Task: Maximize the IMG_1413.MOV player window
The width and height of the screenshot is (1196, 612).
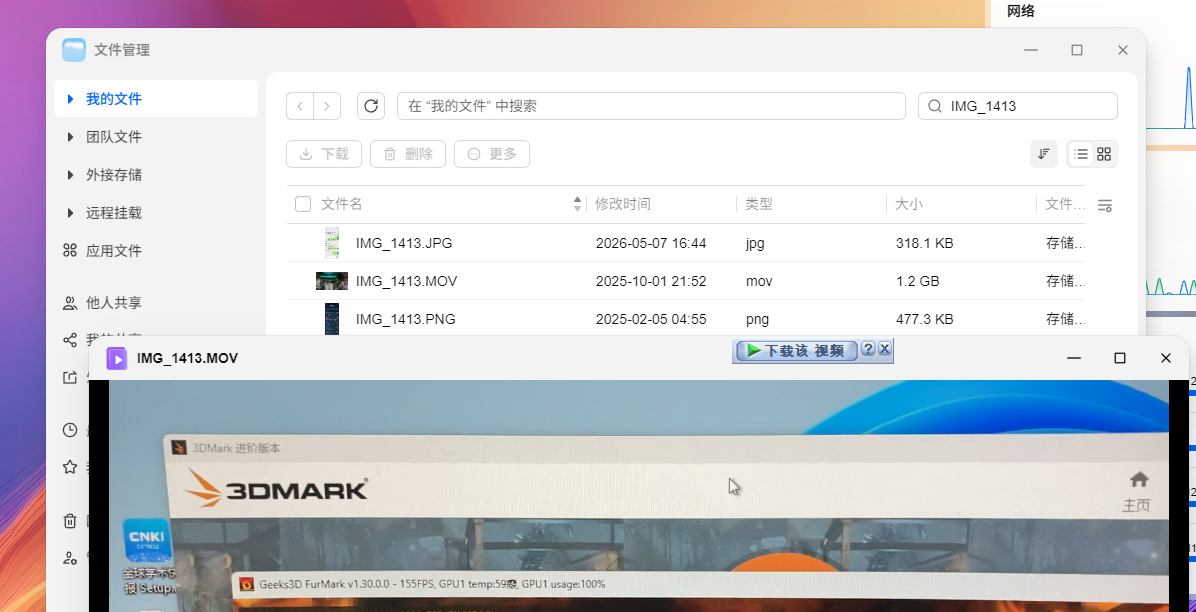Action: [x=1120, y=358]
